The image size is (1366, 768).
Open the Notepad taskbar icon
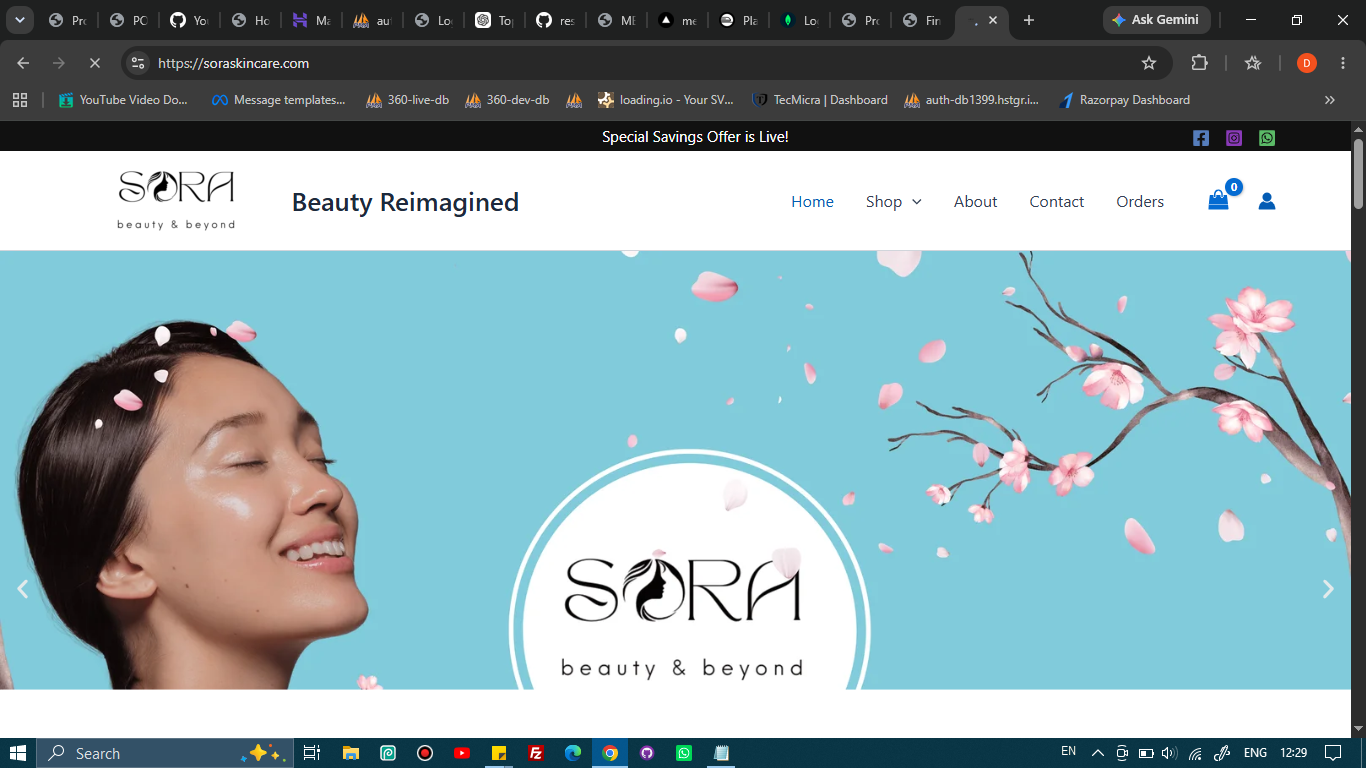coord(721,753)
